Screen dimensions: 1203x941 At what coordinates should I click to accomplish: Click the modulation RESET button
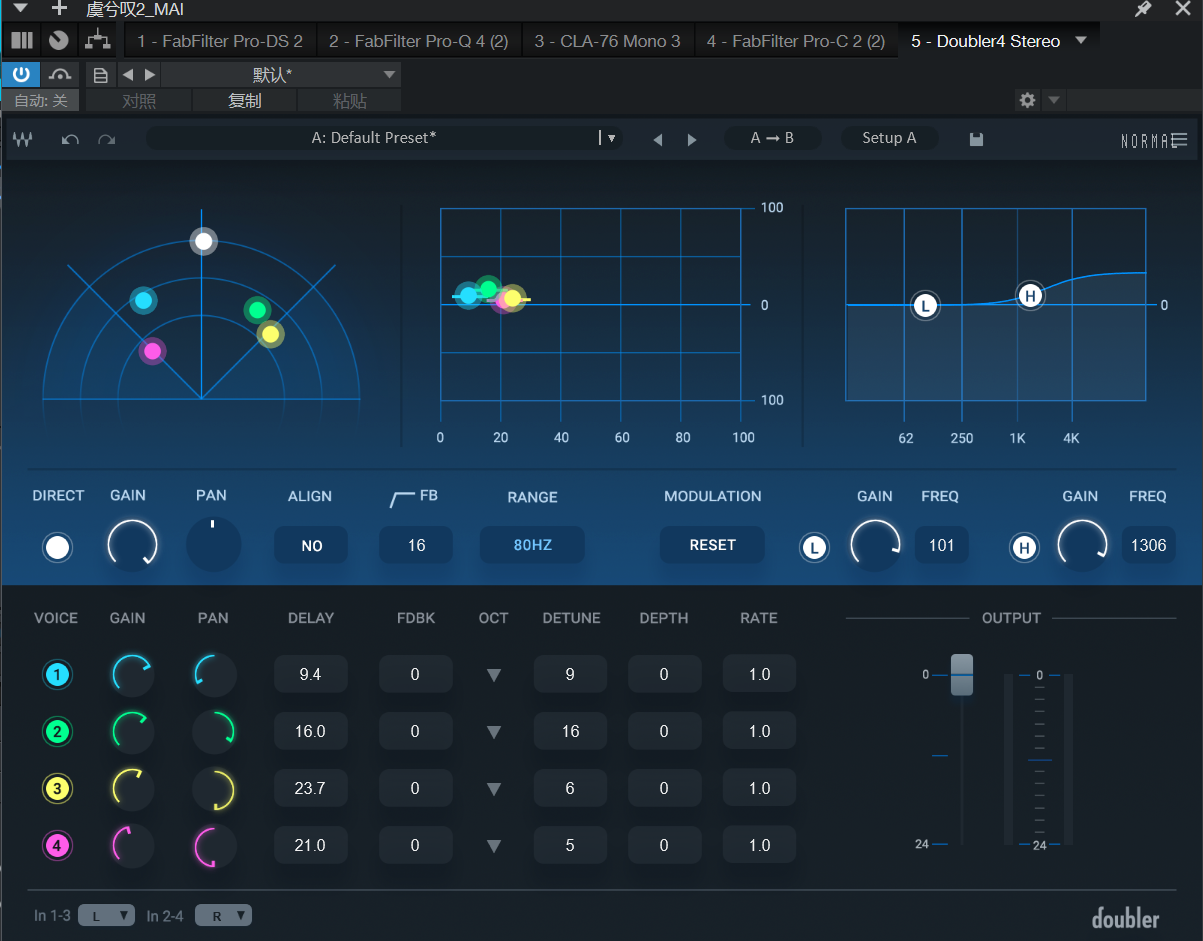coord(712,545)
